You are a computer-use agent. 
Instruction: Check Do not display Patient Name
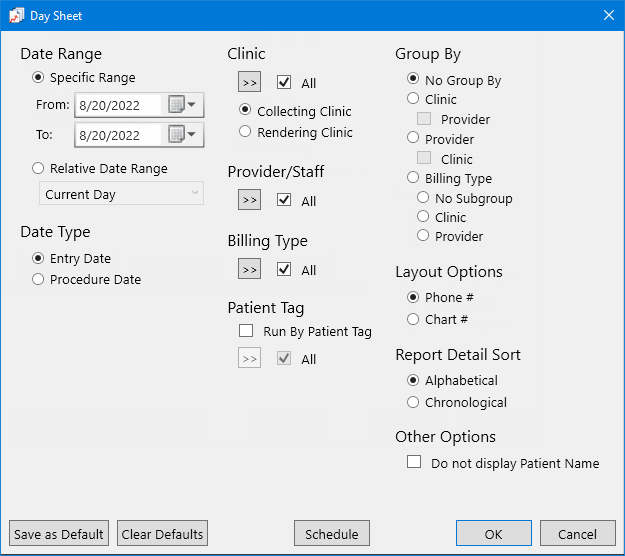pos(414,462)
